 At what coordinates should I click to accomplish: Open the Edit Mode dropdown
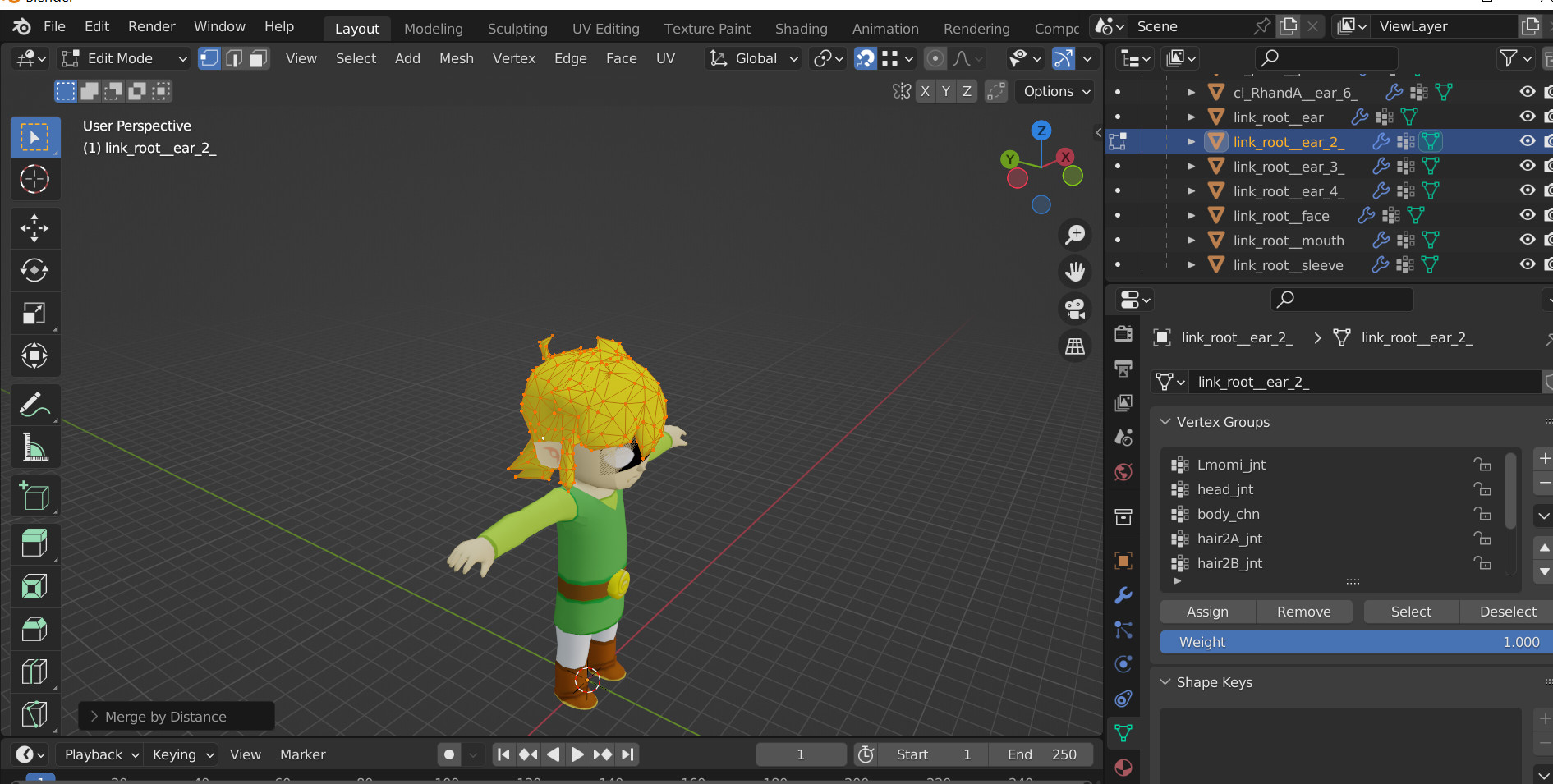[123, 58]
